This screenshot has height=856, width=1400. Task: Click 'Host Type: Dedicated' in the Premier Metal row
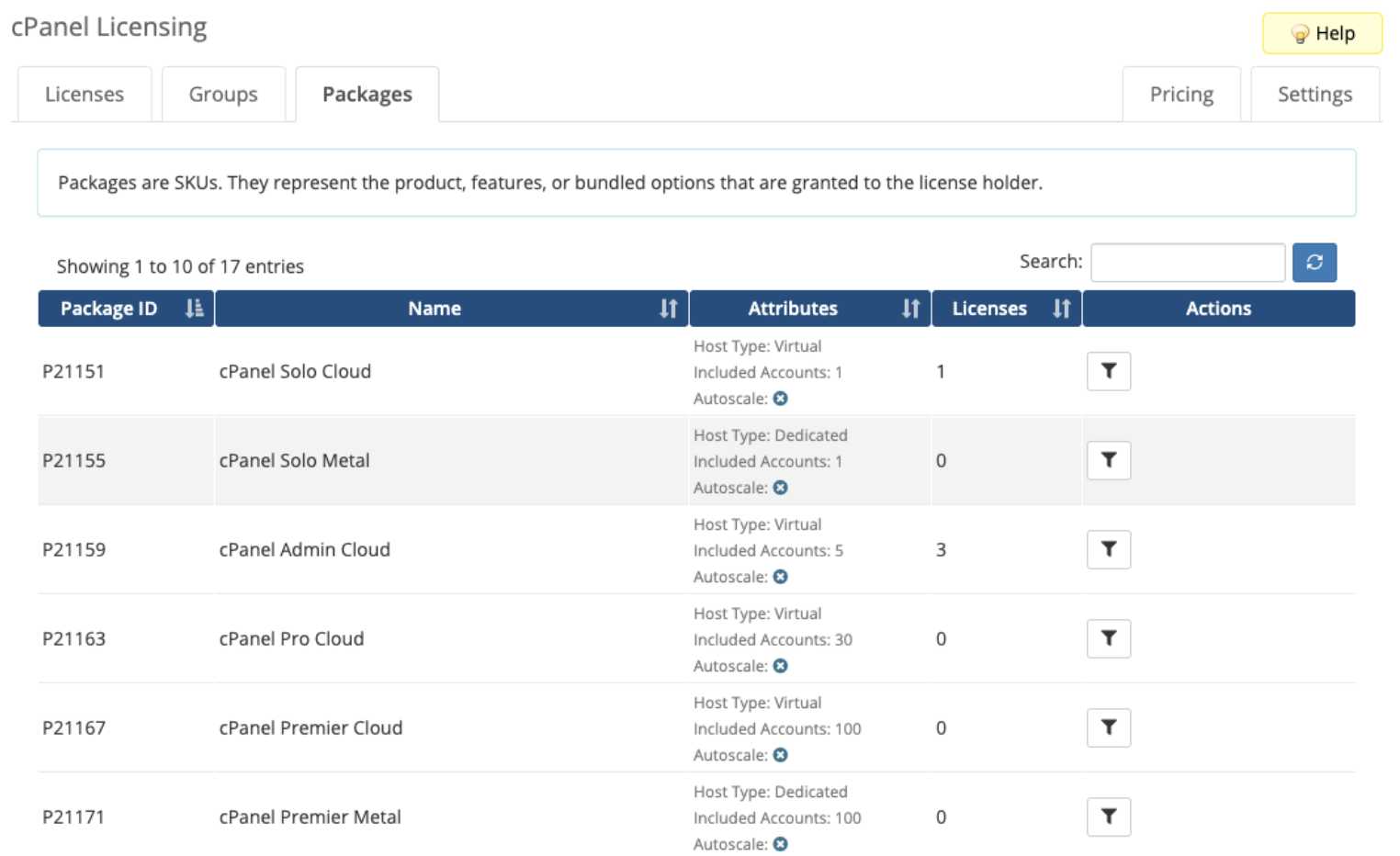(770, 792)
